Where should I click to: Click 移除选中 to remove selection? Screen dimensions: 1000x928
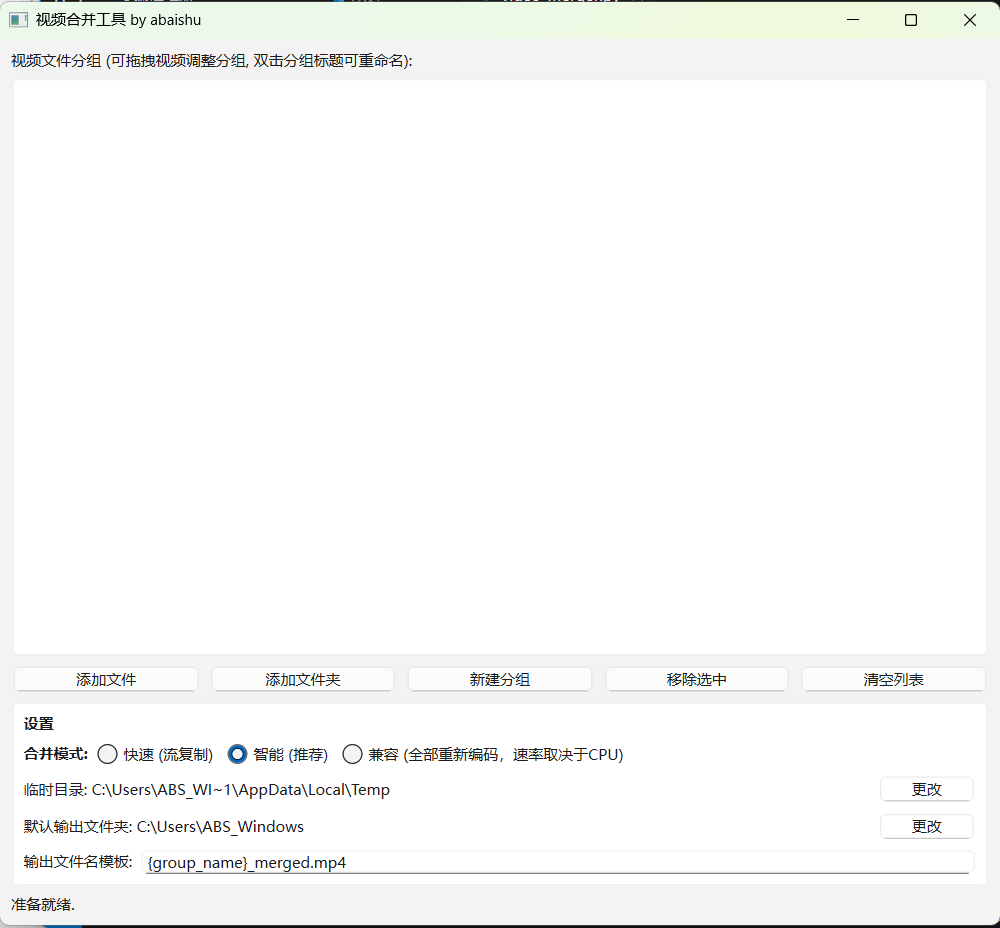point(697,680)
